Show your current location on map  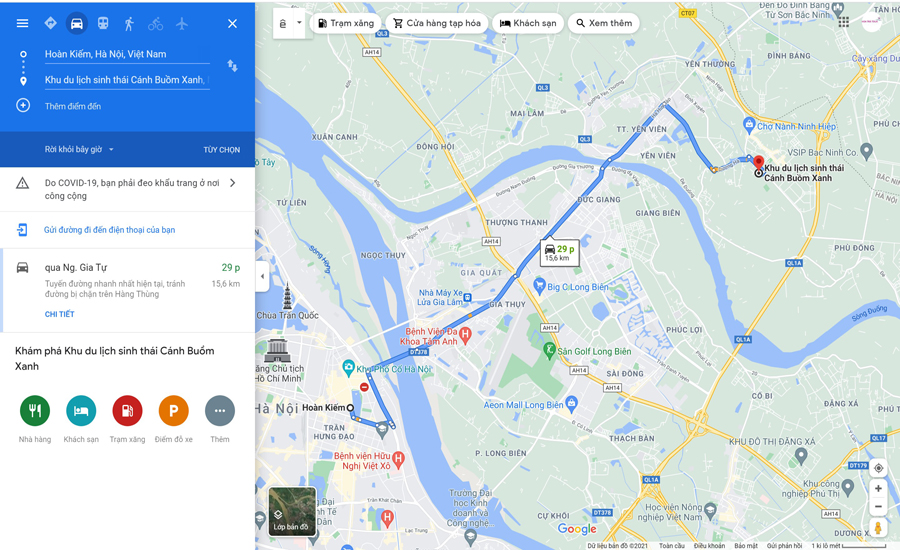click(x=878, y=468)
